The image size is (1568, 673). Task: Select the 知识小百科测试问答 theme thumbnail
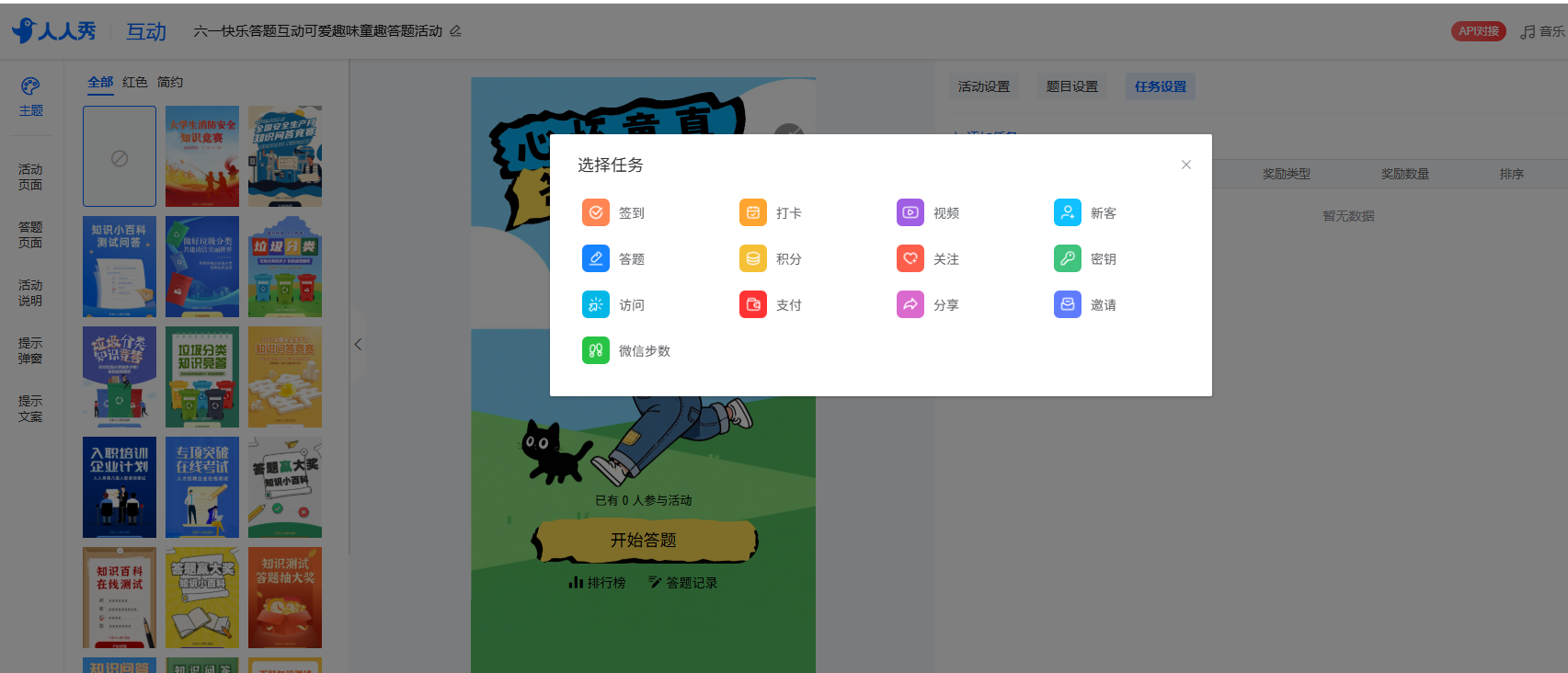click(120, 267)
